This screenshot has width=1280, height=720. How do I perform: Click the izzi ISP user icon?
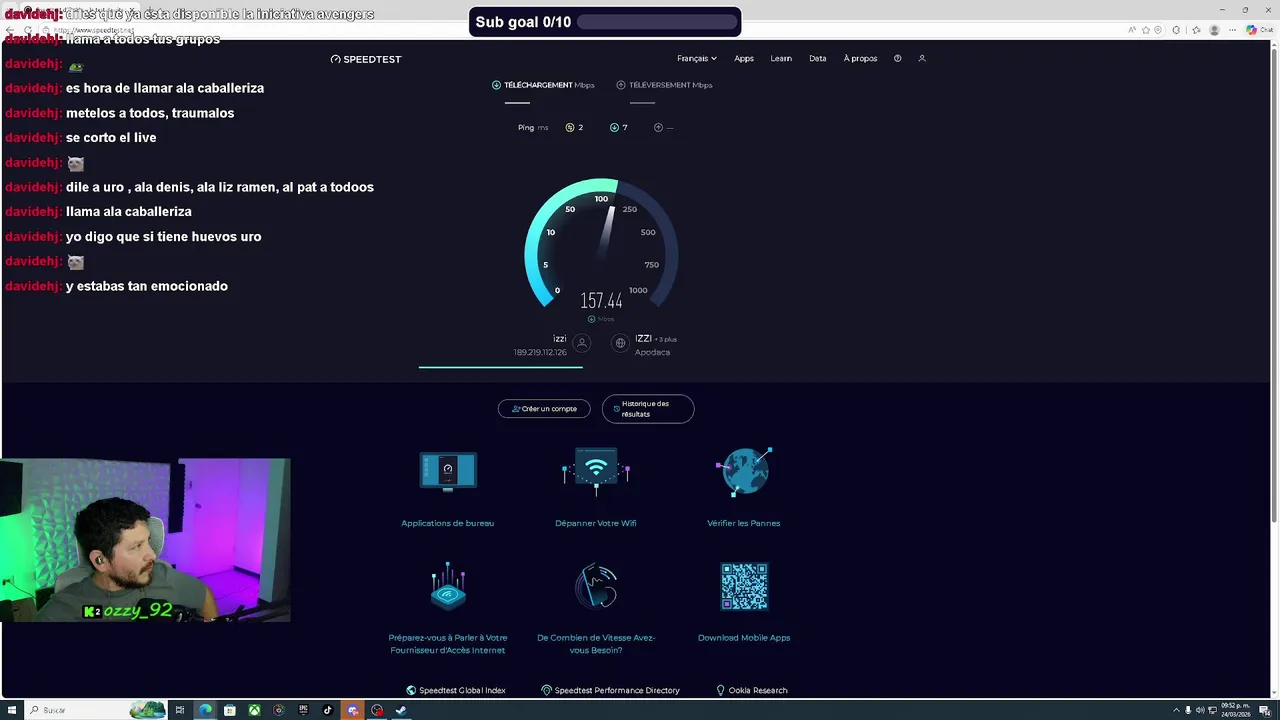582,343
